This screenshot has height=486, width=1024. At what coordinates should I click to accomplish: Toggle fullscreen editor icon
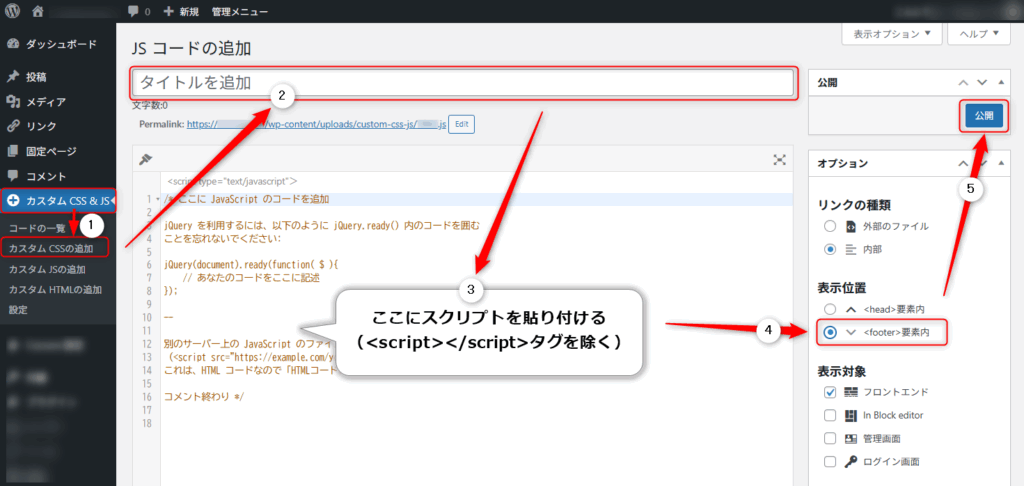[x=779, y=159]
